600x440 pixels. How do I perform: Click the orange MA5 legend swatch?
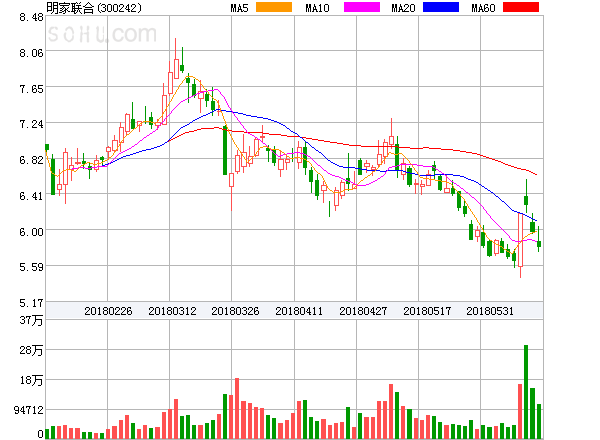pyautogui.click(x=274, y=7)
